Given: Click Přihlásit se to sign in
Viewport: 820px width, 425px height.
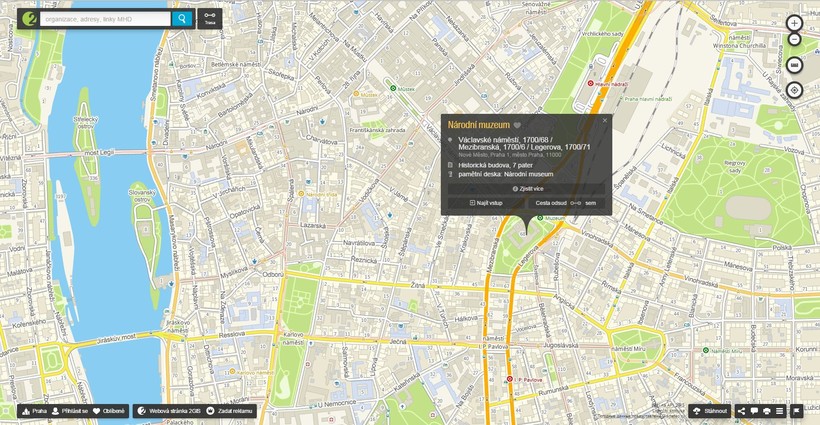Looking at the screenshot, I should (69, 411).
